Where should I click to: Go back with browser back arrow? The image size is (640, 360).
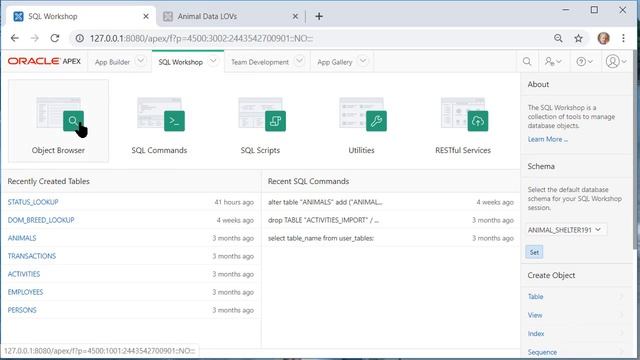point(15,38)
